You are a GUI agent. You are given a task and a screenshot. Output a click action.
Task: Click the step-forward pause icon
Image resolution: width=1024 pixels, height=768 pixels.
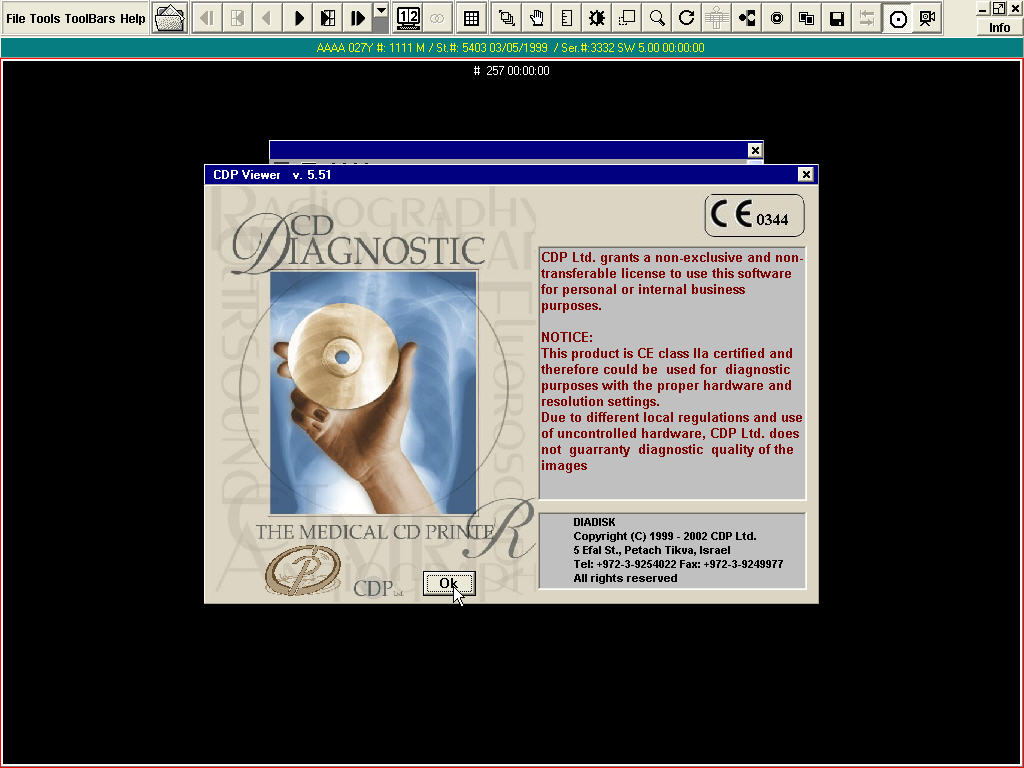coord(357,18)
